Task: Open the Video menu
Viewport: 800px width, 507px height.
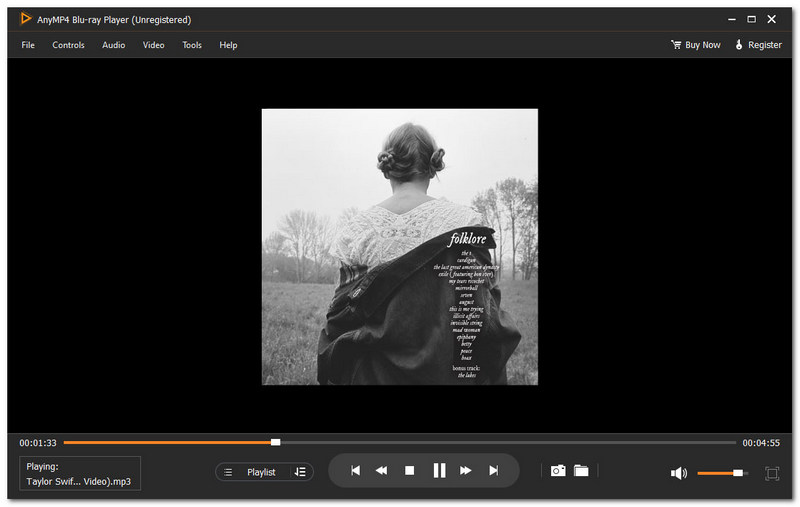Action: pyautogui.click(x=153, y=45)
